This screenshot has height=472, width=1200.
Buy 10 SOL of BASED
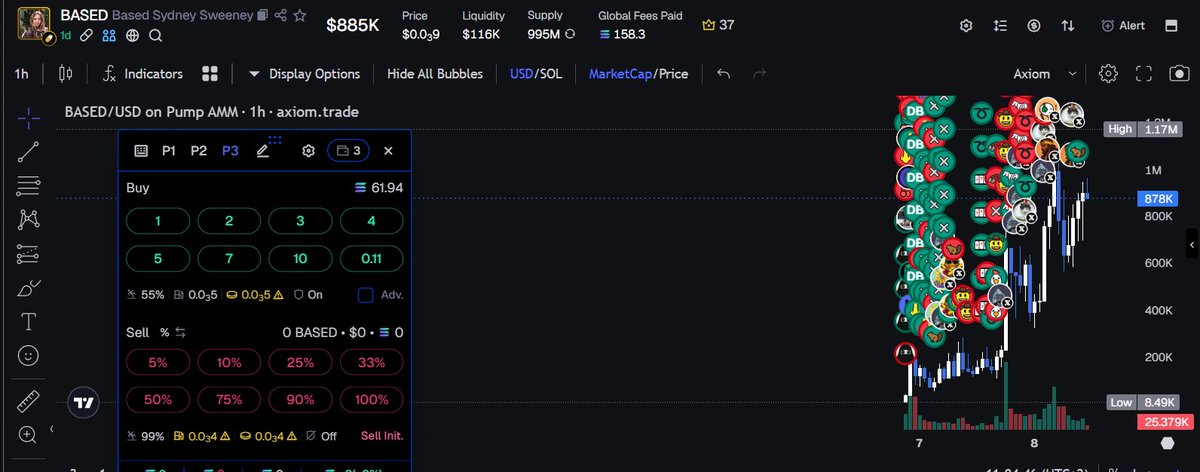tap(300, 258)
